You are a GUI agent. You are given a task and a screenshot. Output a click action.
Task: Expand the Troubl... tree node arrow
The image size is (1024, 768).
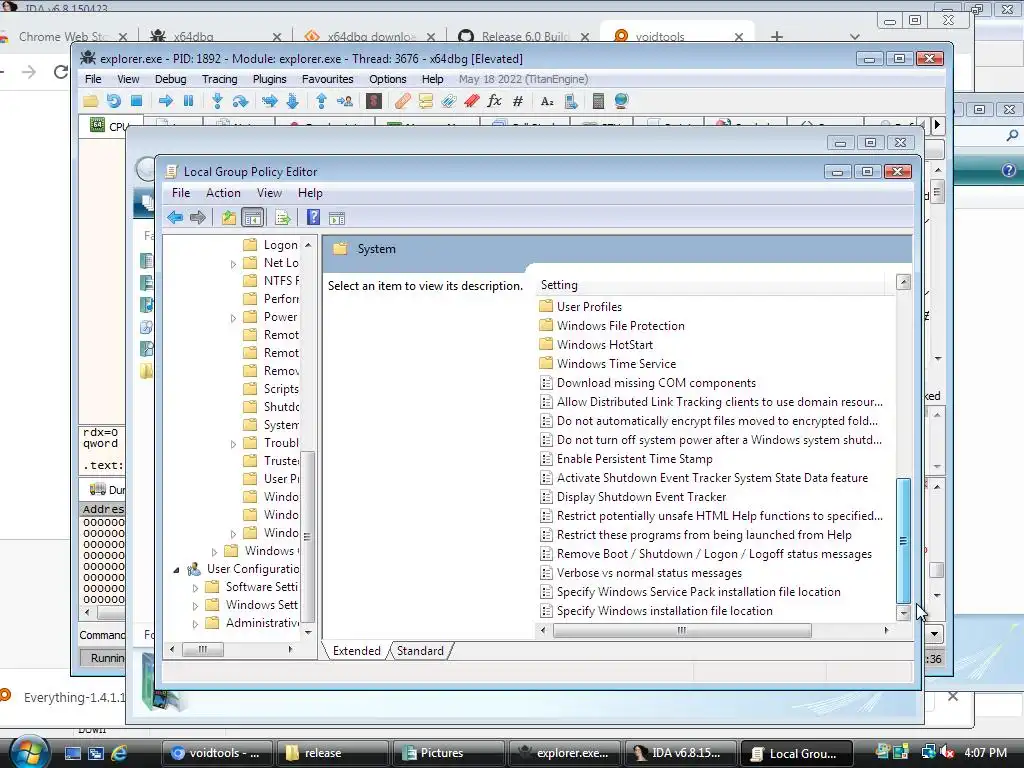pyautogui.click(x=234, y=444)
